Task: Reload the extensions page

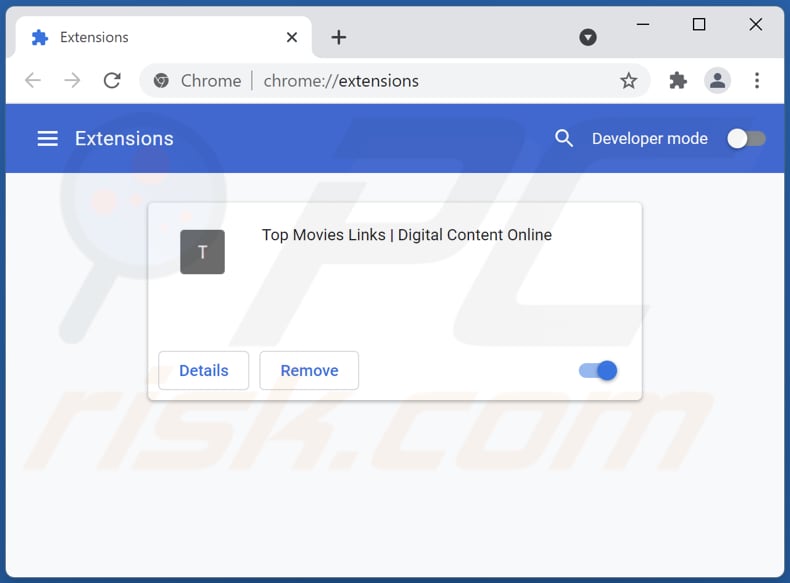Action: point(112,80)
